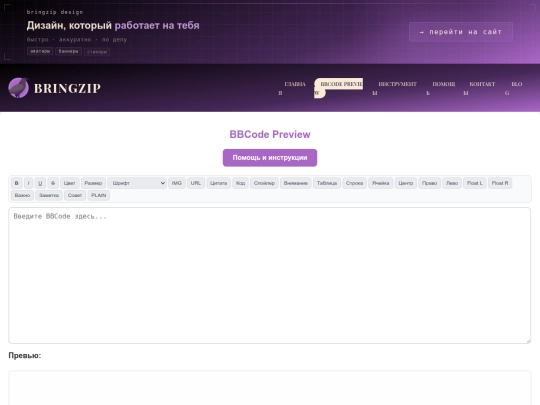
Task: Align left with the Лево button
Action: pos(452,183)
